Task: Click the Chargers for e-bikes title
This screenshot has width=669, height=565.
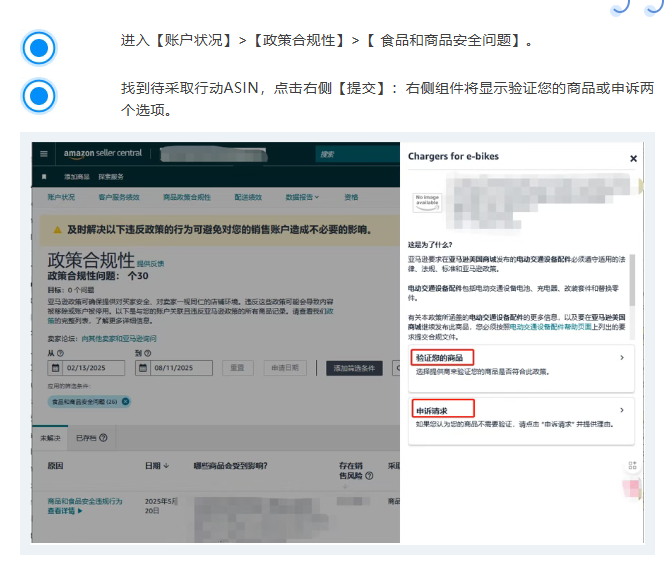Action: [x=453, y=157]
